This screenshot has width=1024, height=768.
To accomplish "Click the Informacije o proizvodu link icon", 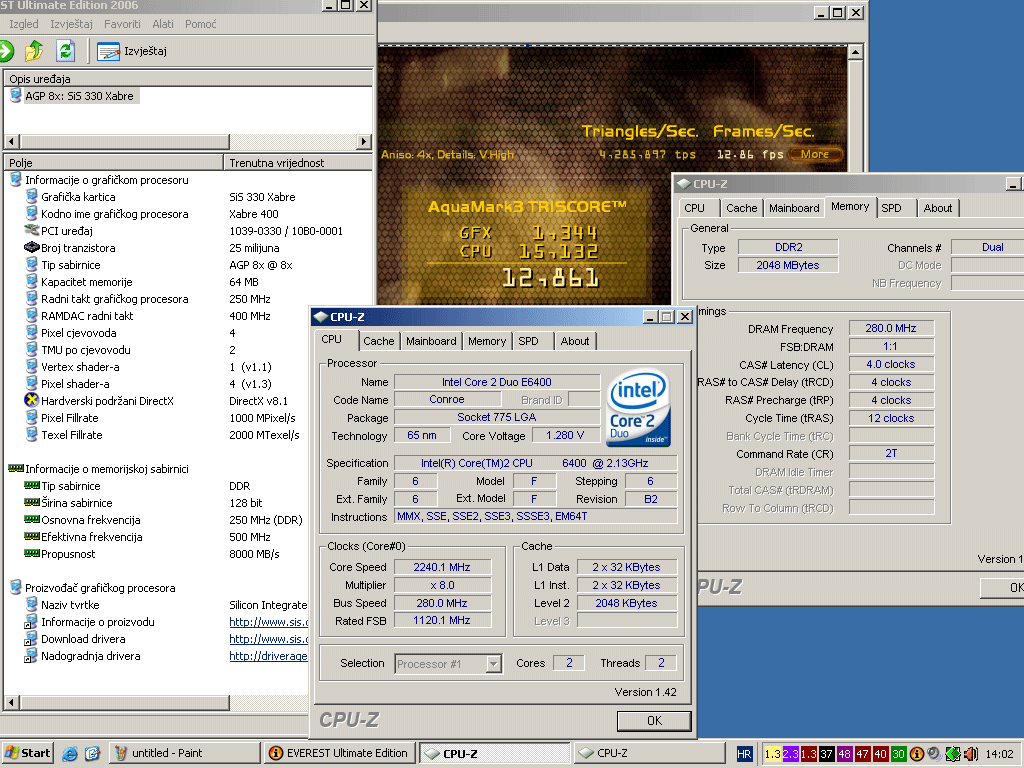I will 31,622.
